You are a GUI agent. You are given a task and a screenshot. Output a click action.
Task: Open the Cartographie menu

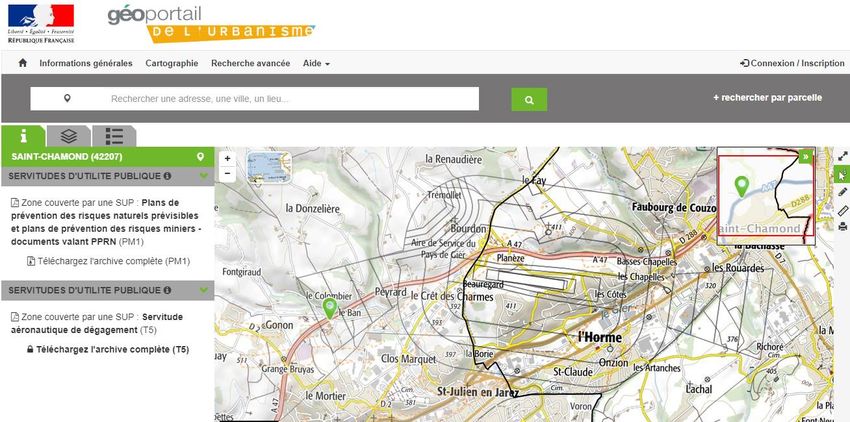click(x=171, y=63)
